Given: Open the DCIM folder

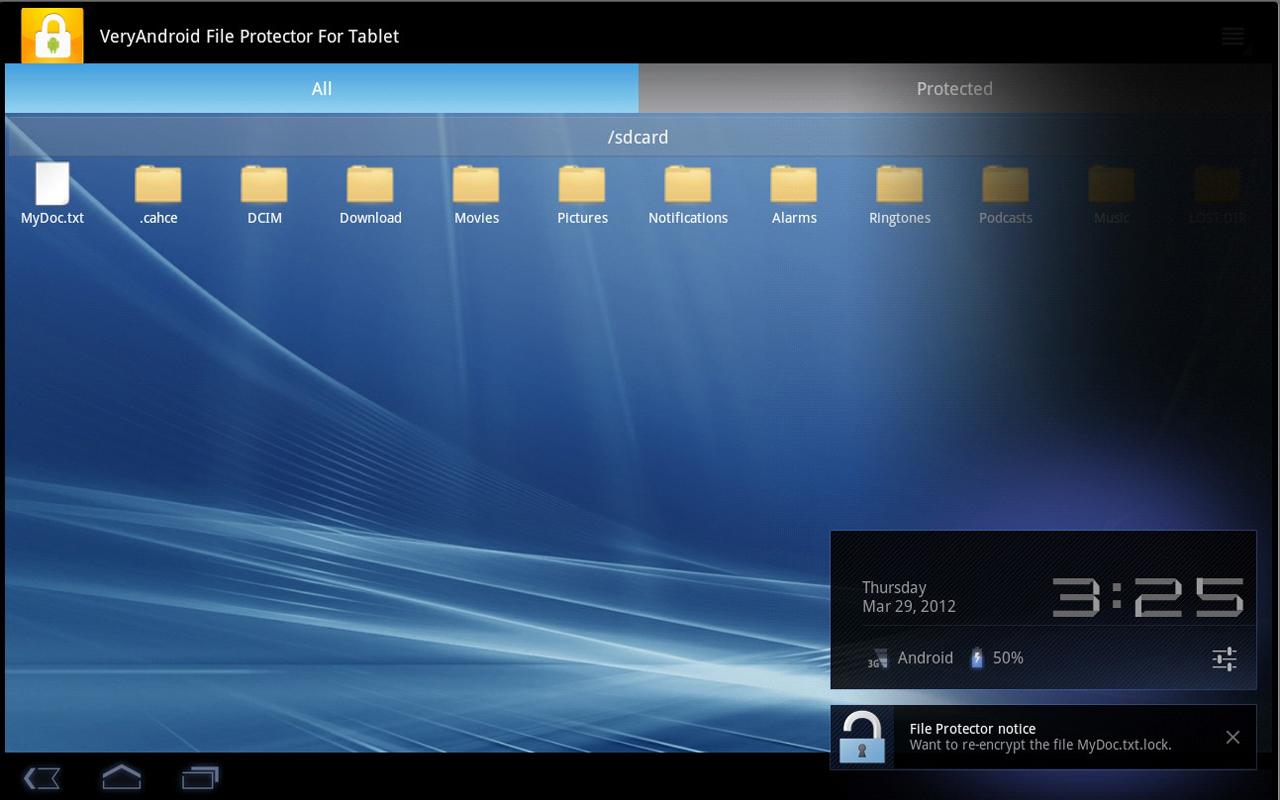Looking at the screenshot, I should [x=264, y=186].
